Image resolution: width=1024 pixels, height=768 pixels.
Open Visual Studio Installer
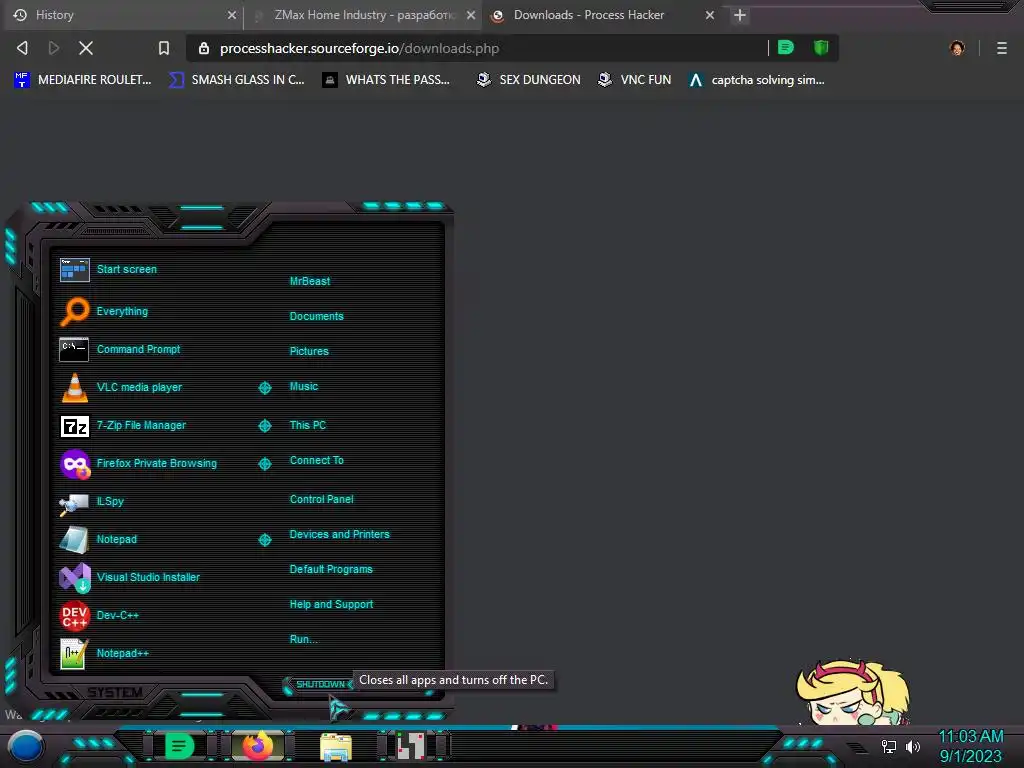coord(129,577)
